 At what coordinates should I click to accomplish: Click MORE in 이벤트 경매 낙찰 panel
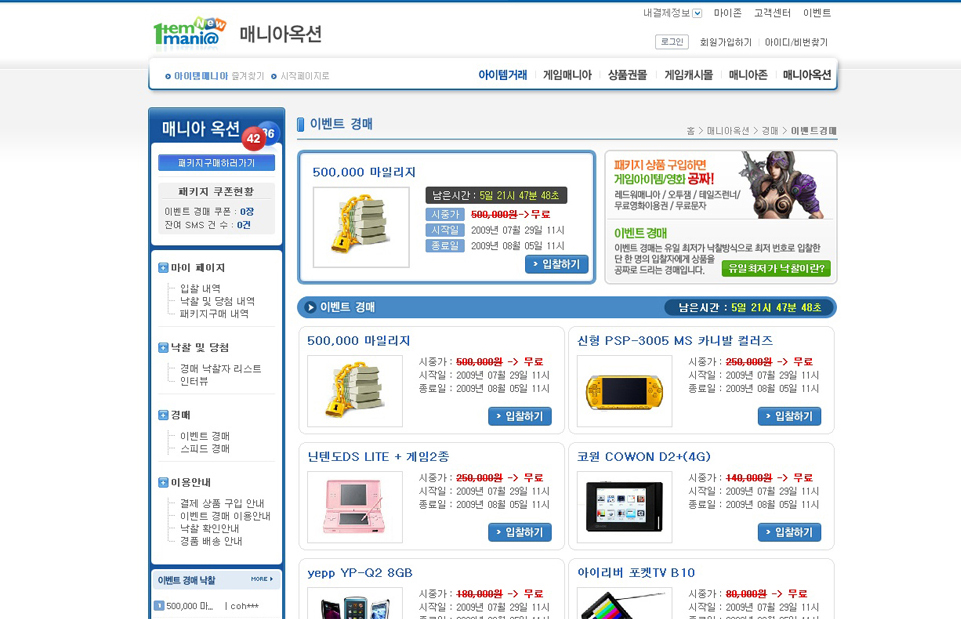[261, 579]
